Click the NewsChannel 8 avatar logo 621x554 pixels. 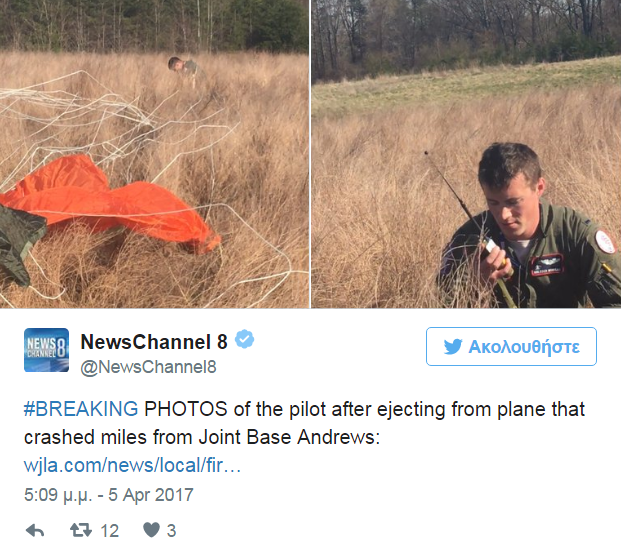[46, 350]
